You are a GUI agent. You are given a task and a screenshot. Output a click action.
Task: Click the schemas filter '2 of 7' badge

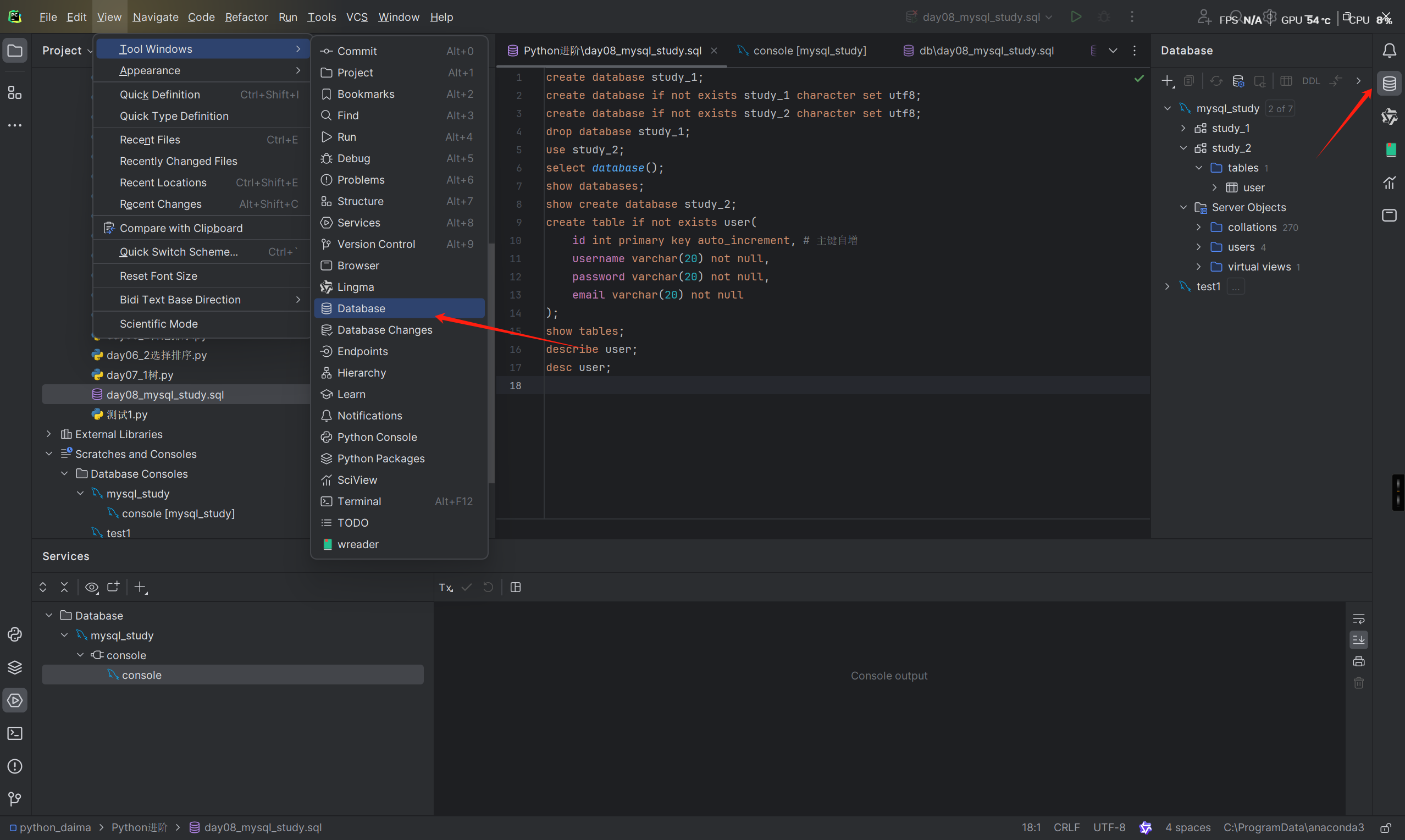pyautogui.click(x=1280, y=109)
